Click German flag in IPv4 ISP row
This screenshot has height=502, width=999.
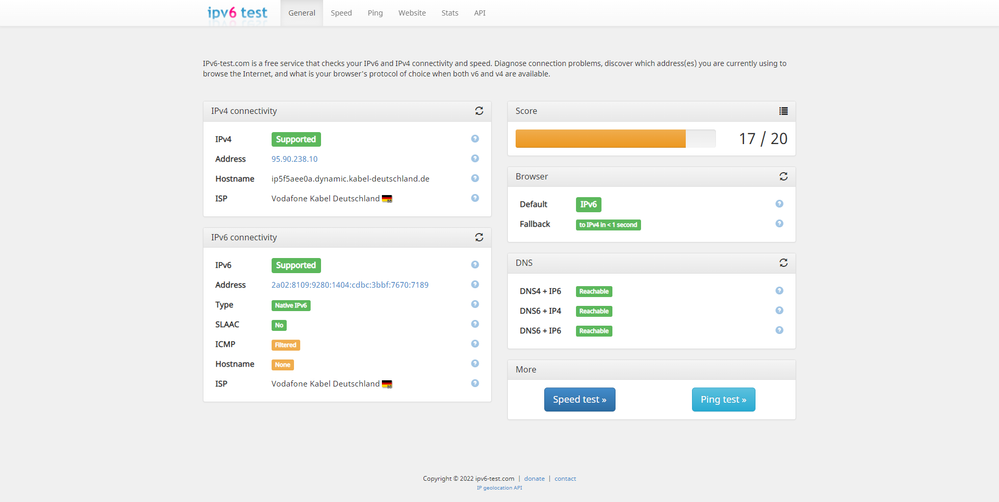click(387, 199)
